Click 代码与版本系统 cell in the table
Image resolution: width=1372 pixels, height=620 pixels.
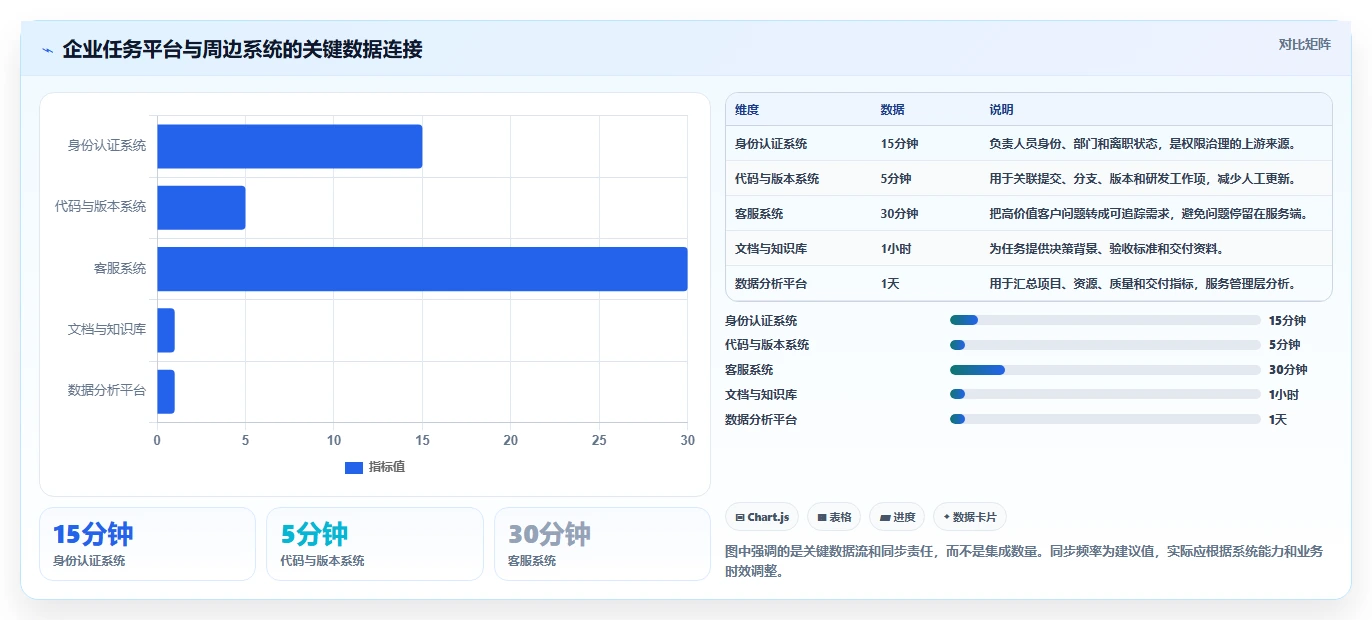click(x=777, y=179)
